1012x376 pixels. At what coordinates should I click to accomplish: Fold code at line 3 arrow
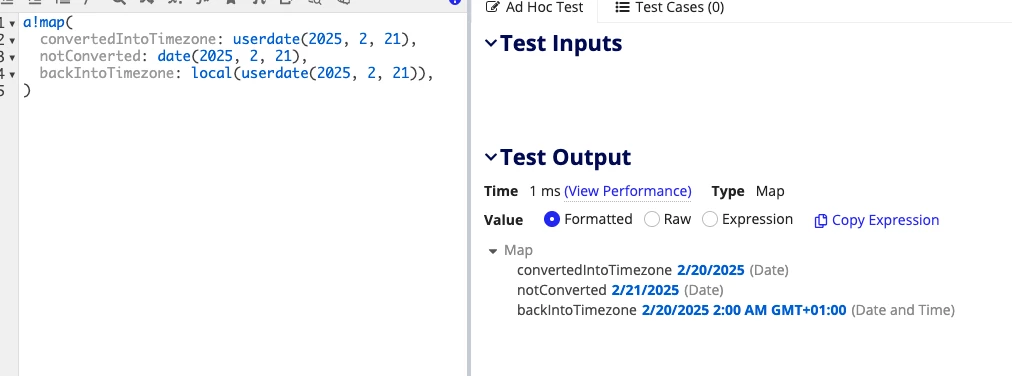(x=12, y=57)
